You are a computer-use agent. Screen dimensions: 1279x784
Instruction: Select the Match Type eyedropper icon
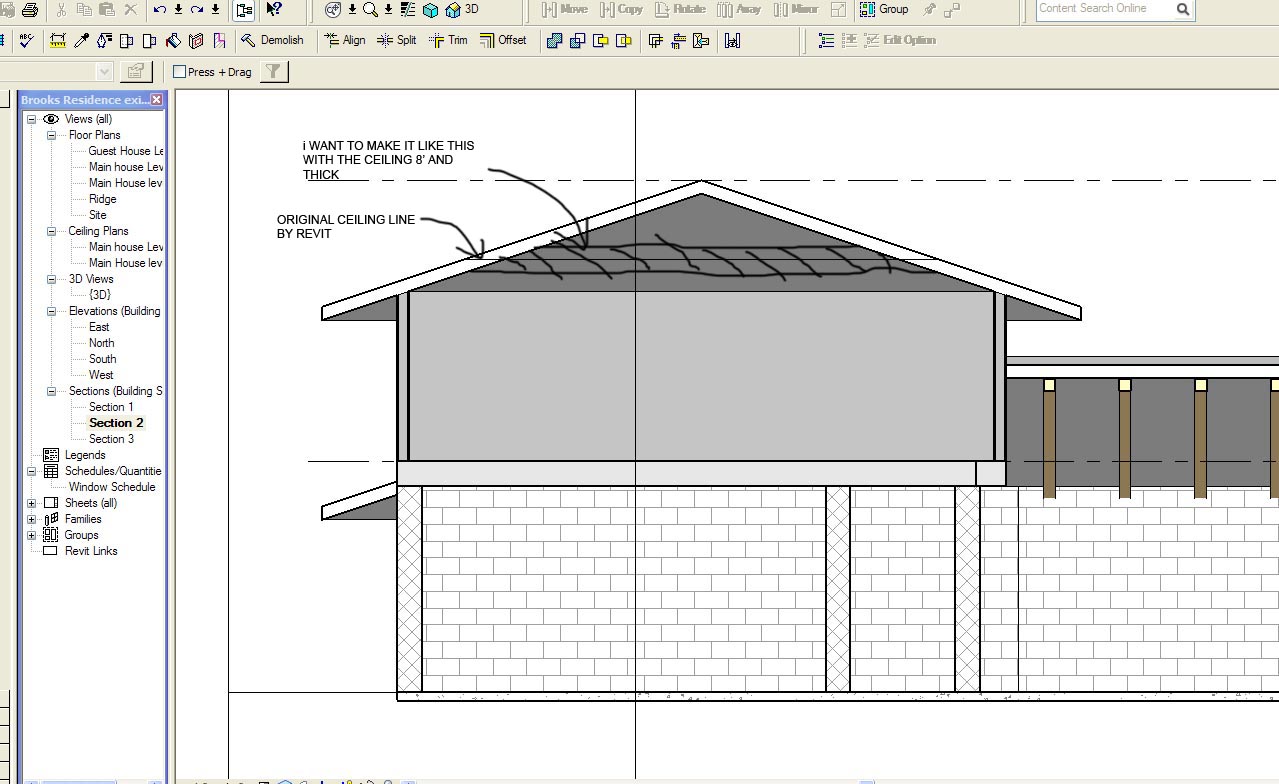pos(81,40)
